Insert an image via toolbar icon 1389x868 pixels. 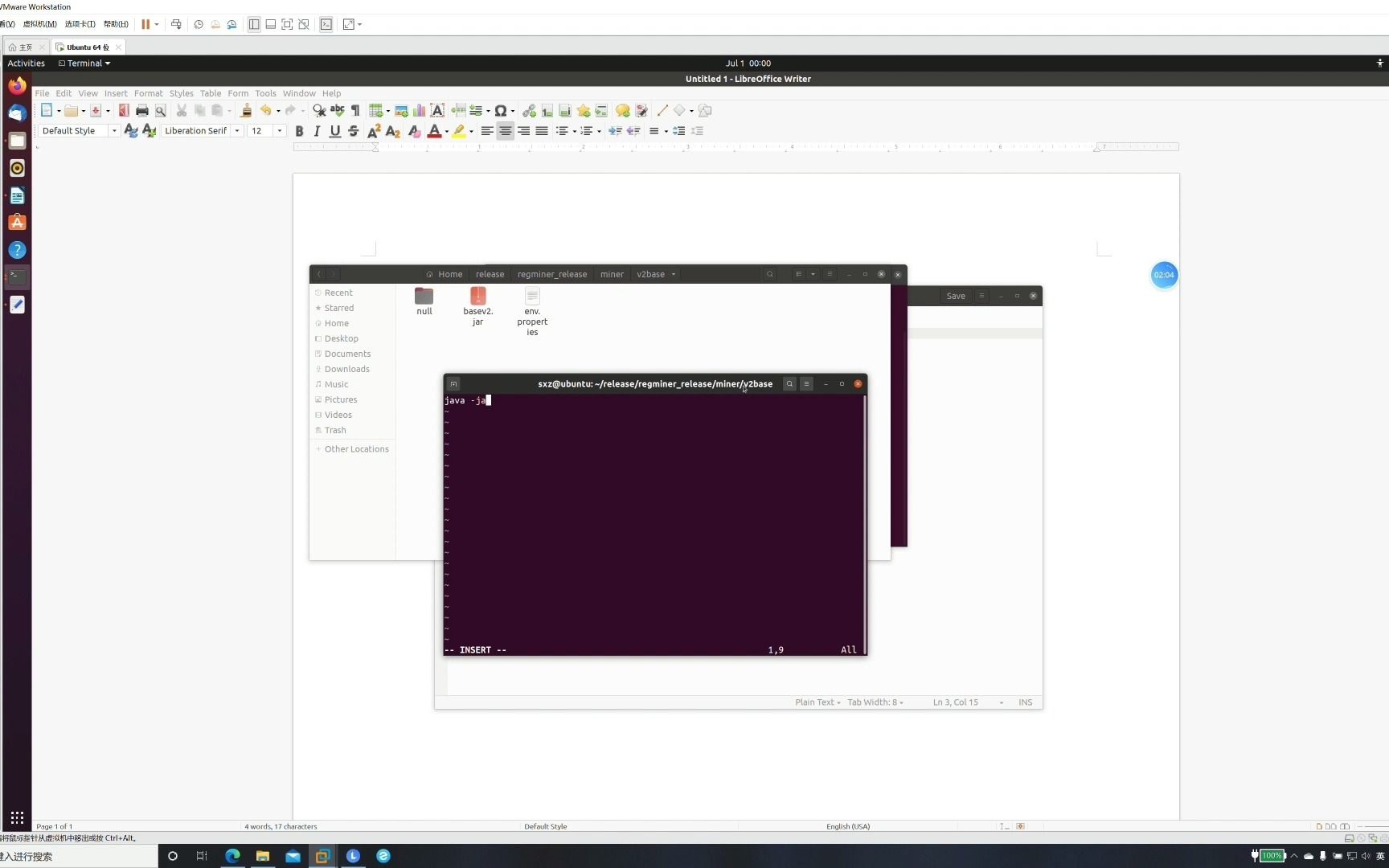tap(401, 111)
